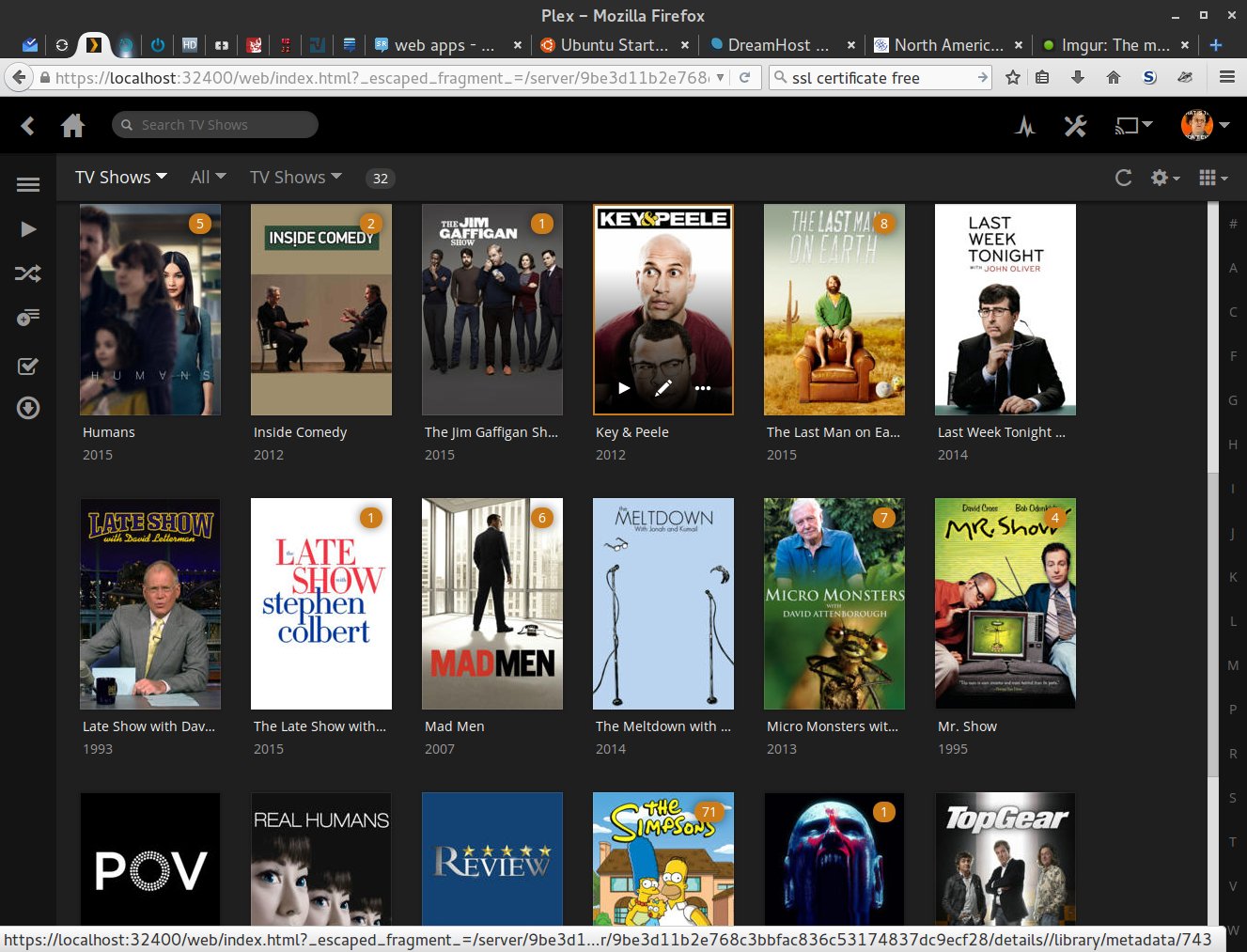Open Firefox downloads arrow icon

[1078, 78]
